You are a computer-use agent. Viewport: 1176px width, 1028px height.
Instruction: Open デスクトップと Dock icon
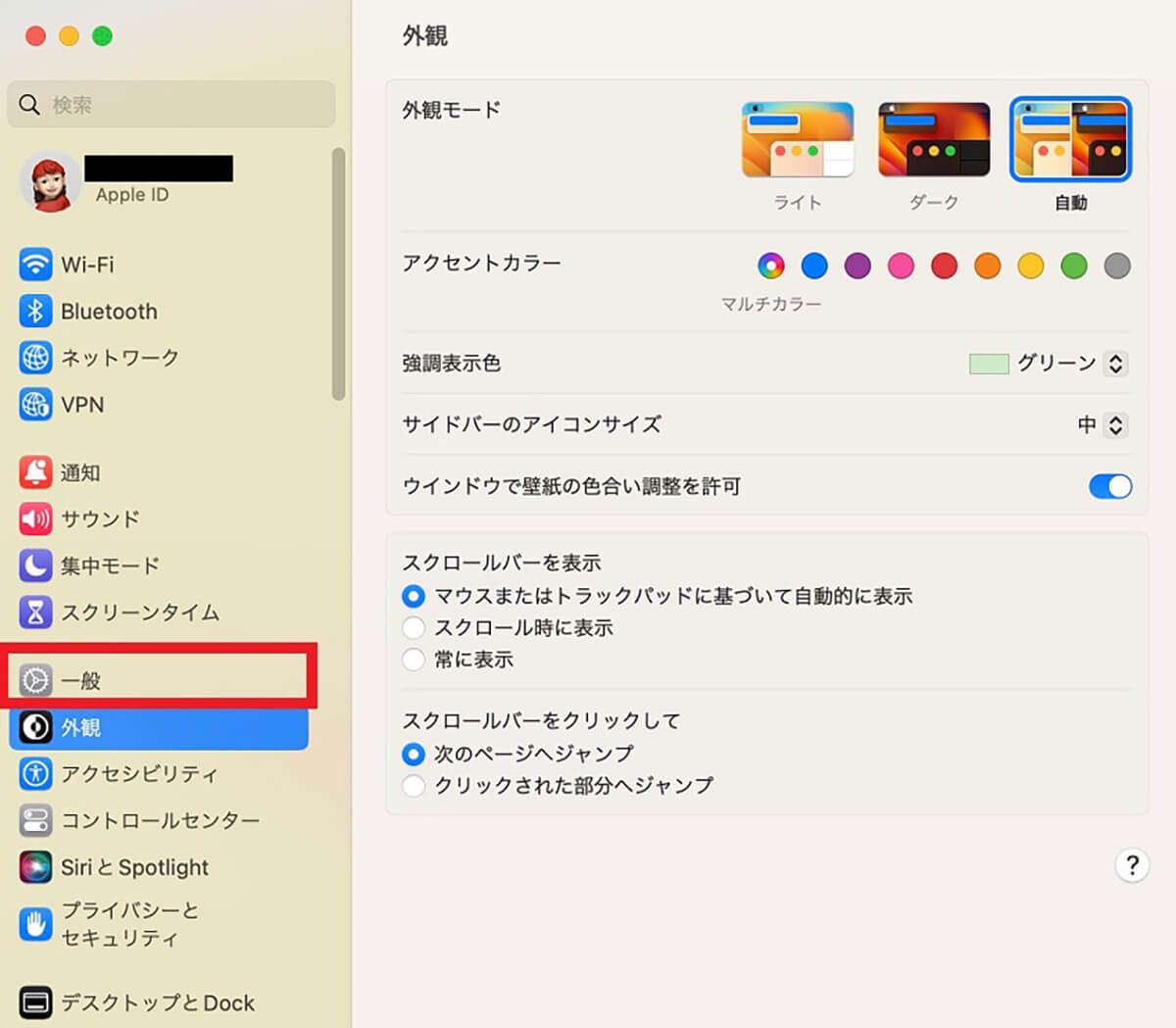coord(35,1003)
